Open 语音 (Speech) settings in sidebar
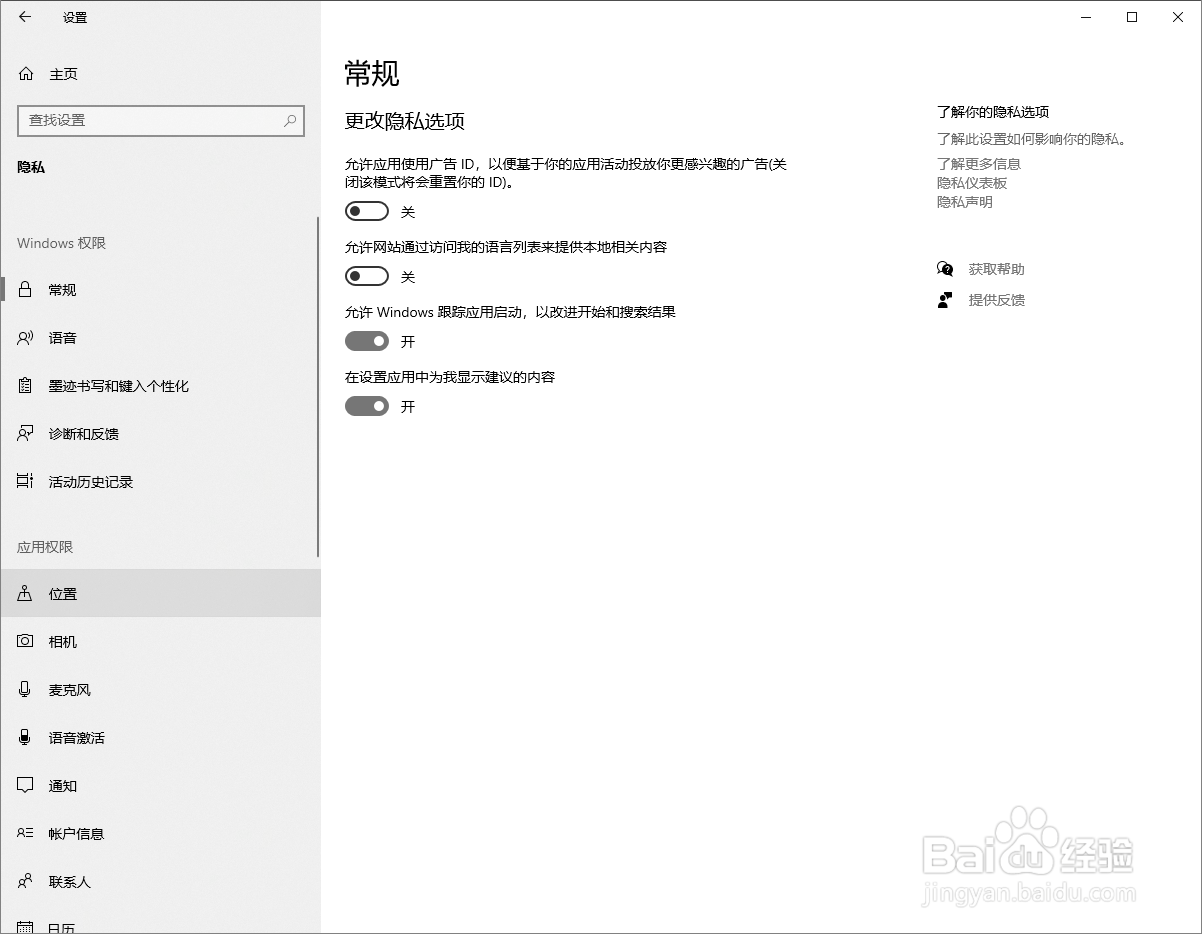The image size is (1202, 934). coord(62,337)
